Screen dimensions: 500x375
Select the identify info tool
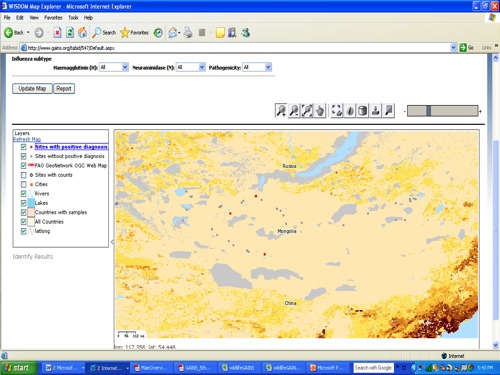[350, 111]
